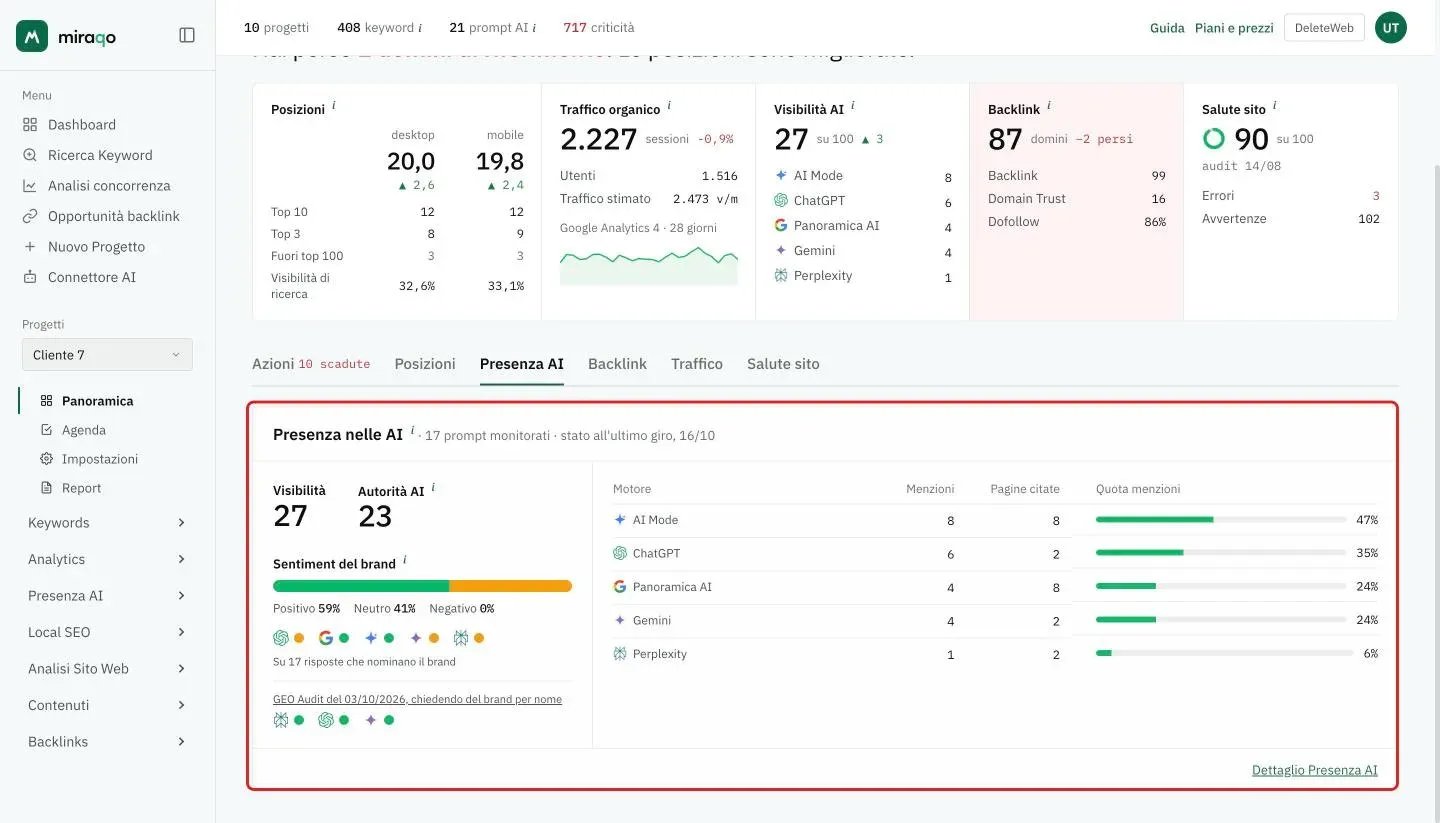Expand the Local SEO section

pyautogui.click(x=107, y=632)
